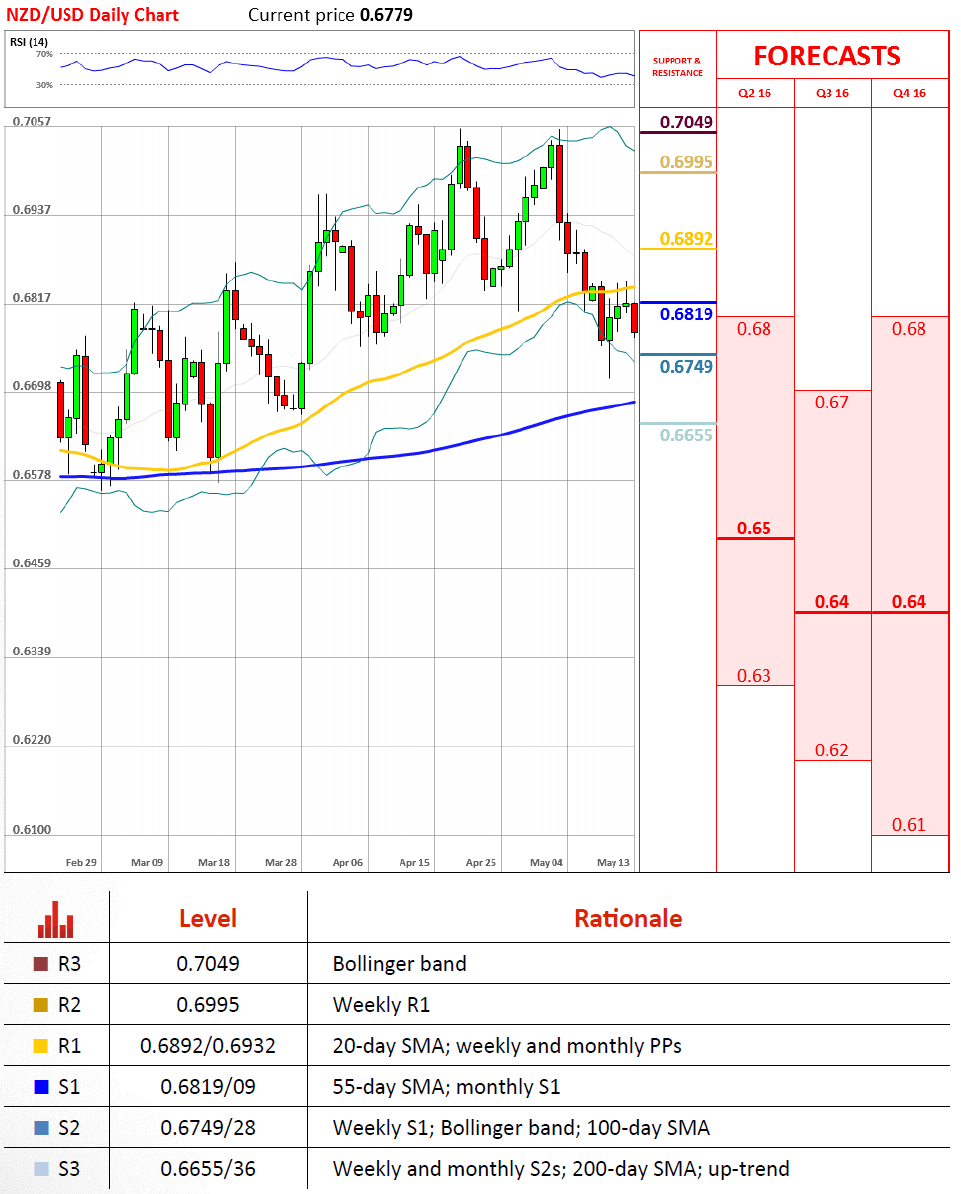This screenshot has width=961, height=1194.
Task: Click the R3 level value 0.7049
Action: [x=208, y=964]
